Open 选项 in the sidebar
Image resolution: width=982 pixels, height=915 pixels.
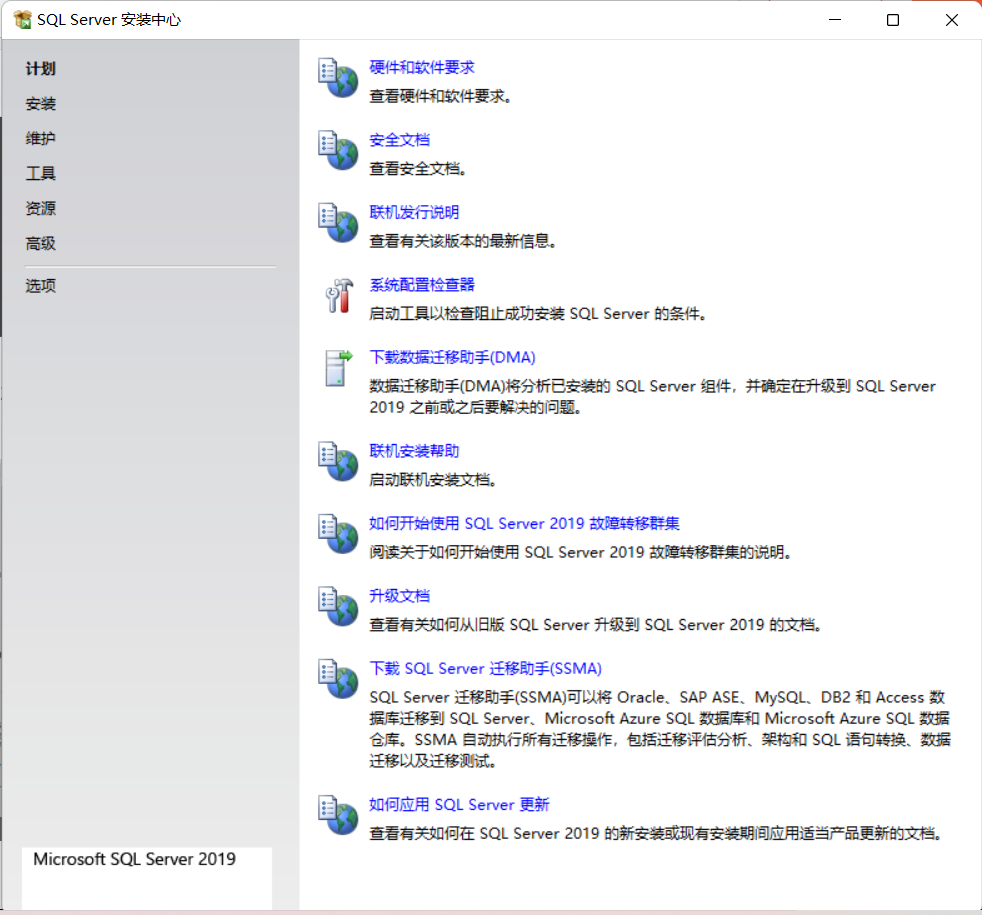(41, 286)
